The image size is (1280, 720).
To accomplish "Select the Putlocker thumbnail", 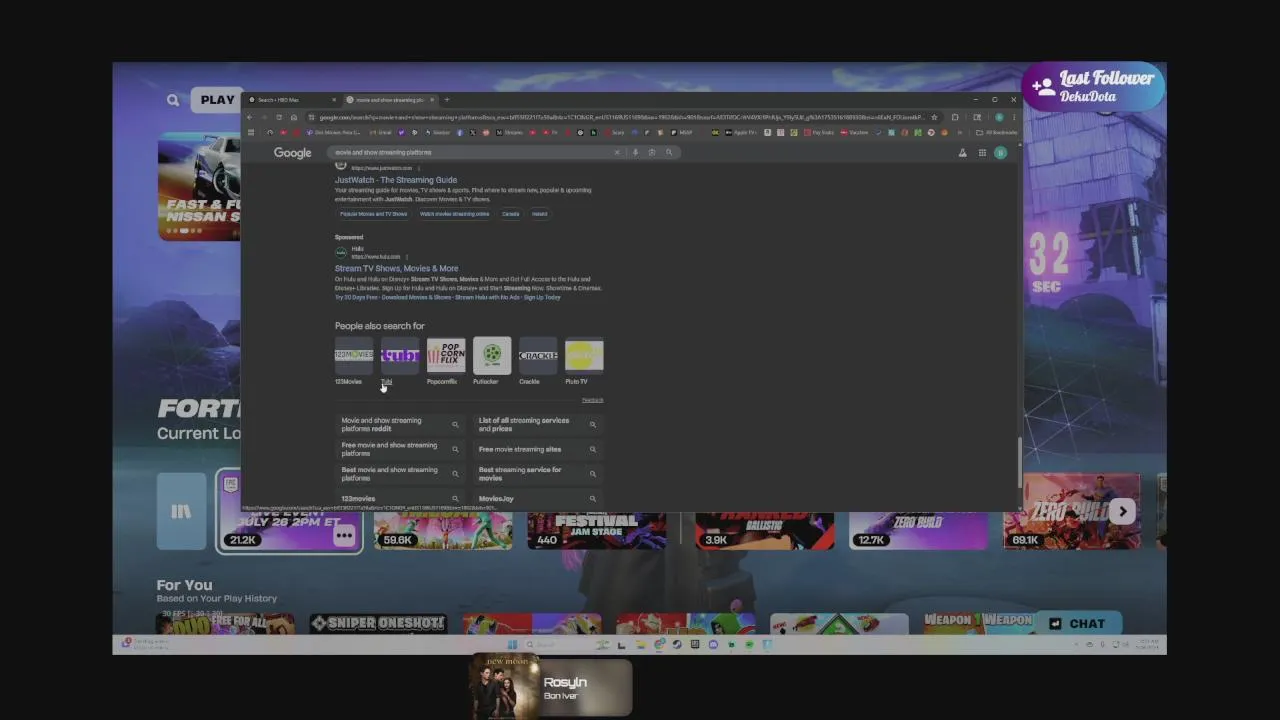I will click(x=491, y=356).
